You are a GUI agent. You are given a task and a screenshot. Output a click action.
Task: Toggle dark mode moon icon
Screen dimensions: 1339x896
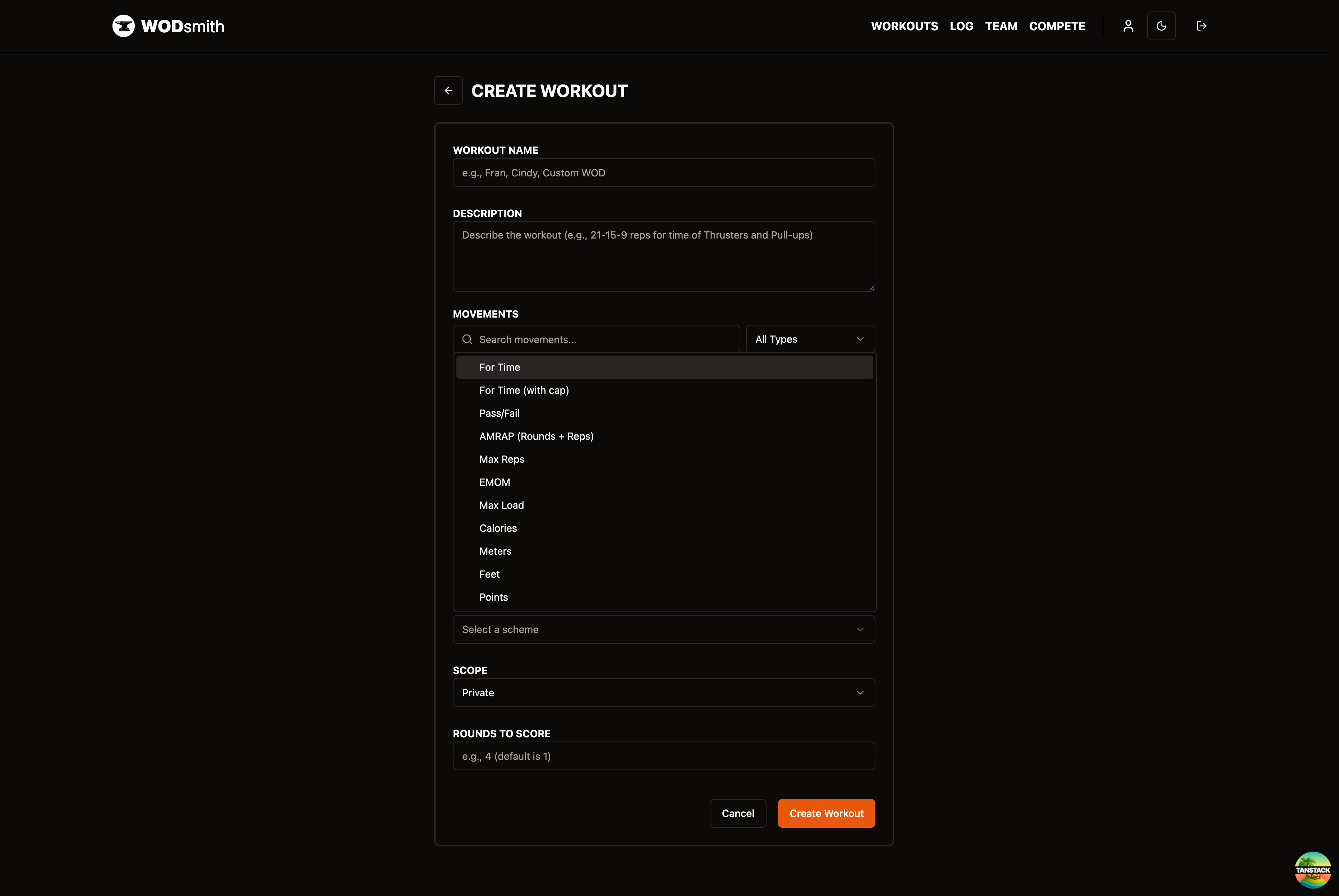click(x=1161, y=26)
